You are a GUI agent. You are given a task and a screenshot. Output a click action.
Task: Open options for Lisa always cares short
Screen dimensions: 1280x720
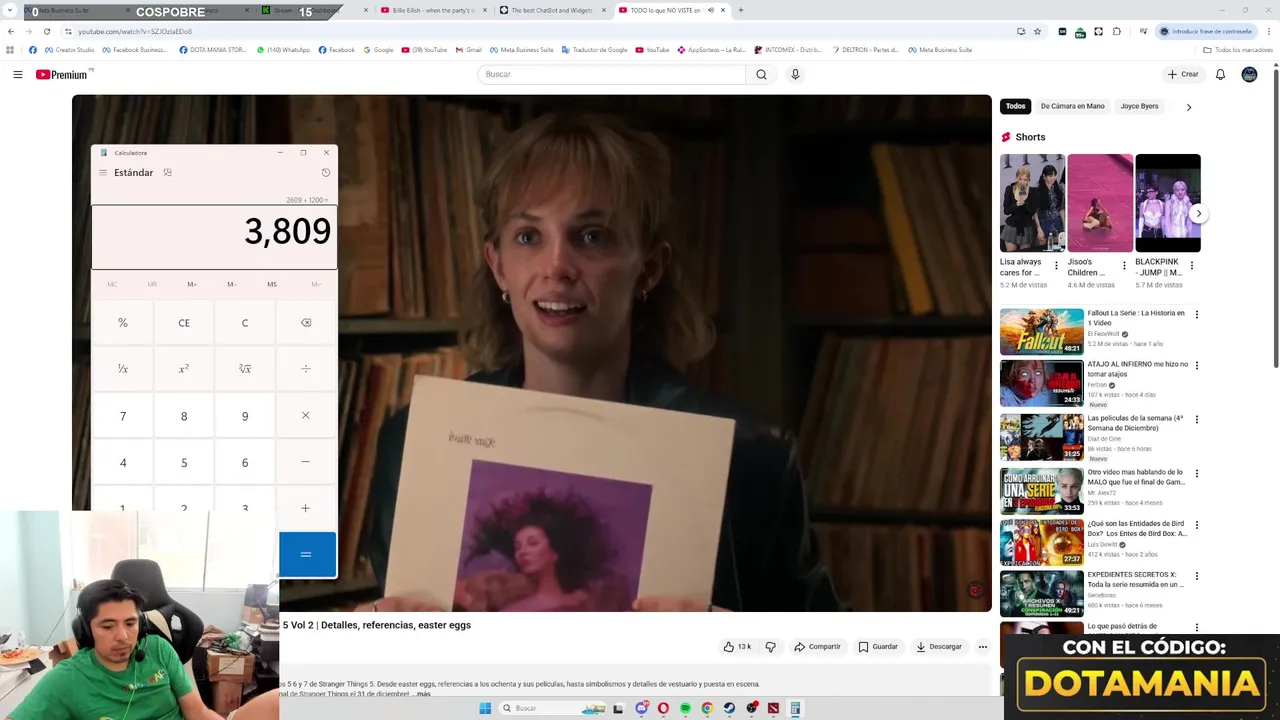1056,266
